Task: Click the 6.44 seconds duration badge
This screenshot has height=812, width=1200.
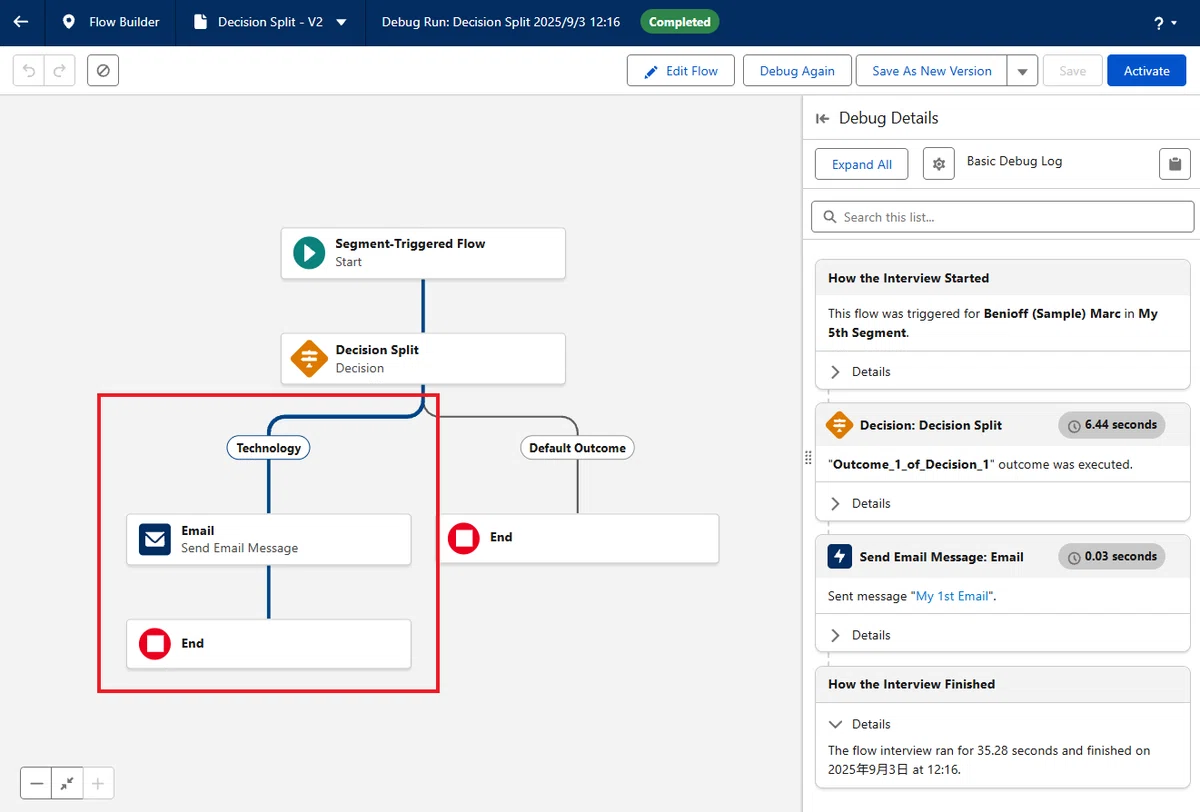Action: point(1112,425)
